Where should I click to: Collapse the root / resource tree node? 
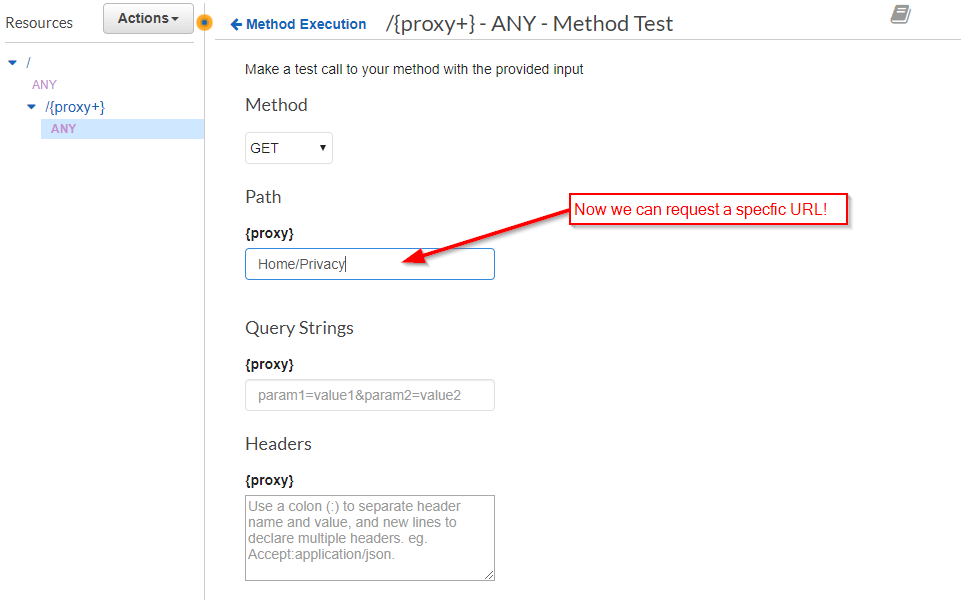[13, 61]
